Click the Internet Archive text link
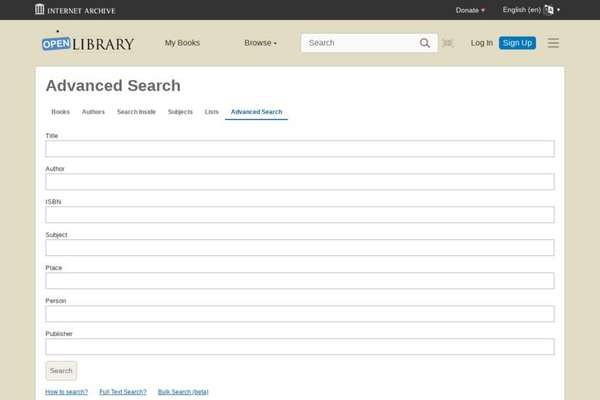This screenshot has height=400, width=600. [81, 11]
